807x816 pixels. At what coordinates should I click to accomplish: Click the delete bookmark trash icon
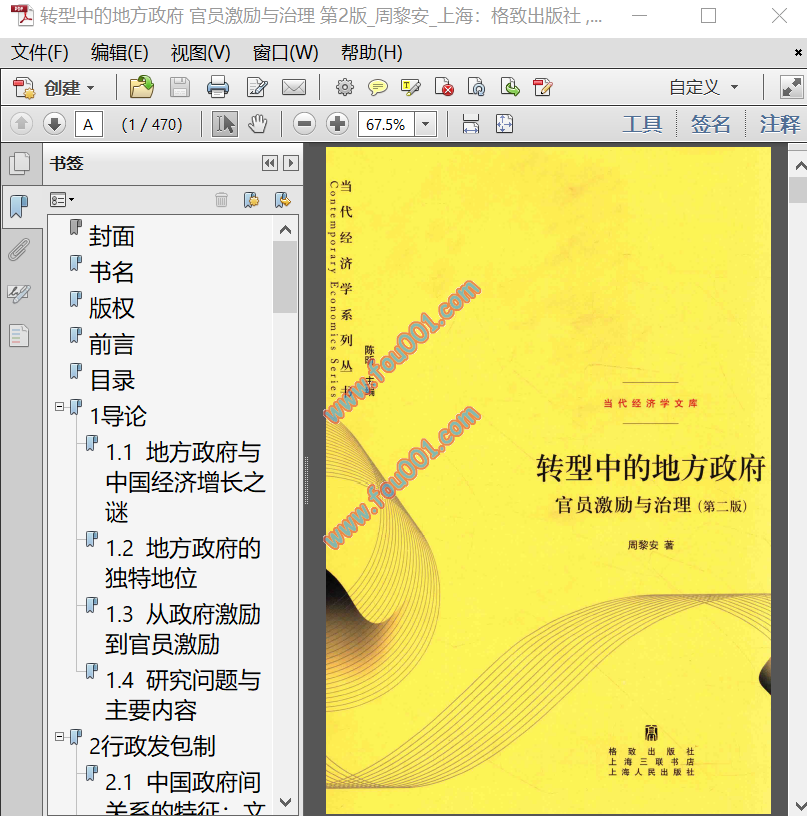[x=222, y=200]
